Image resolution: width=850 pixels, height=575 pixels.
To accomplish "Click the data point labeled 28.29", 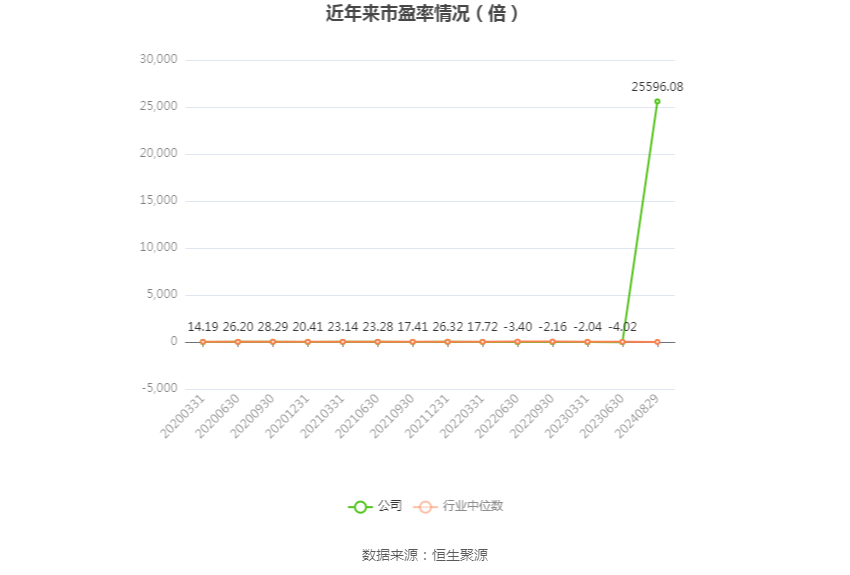I will coord(273,342).
